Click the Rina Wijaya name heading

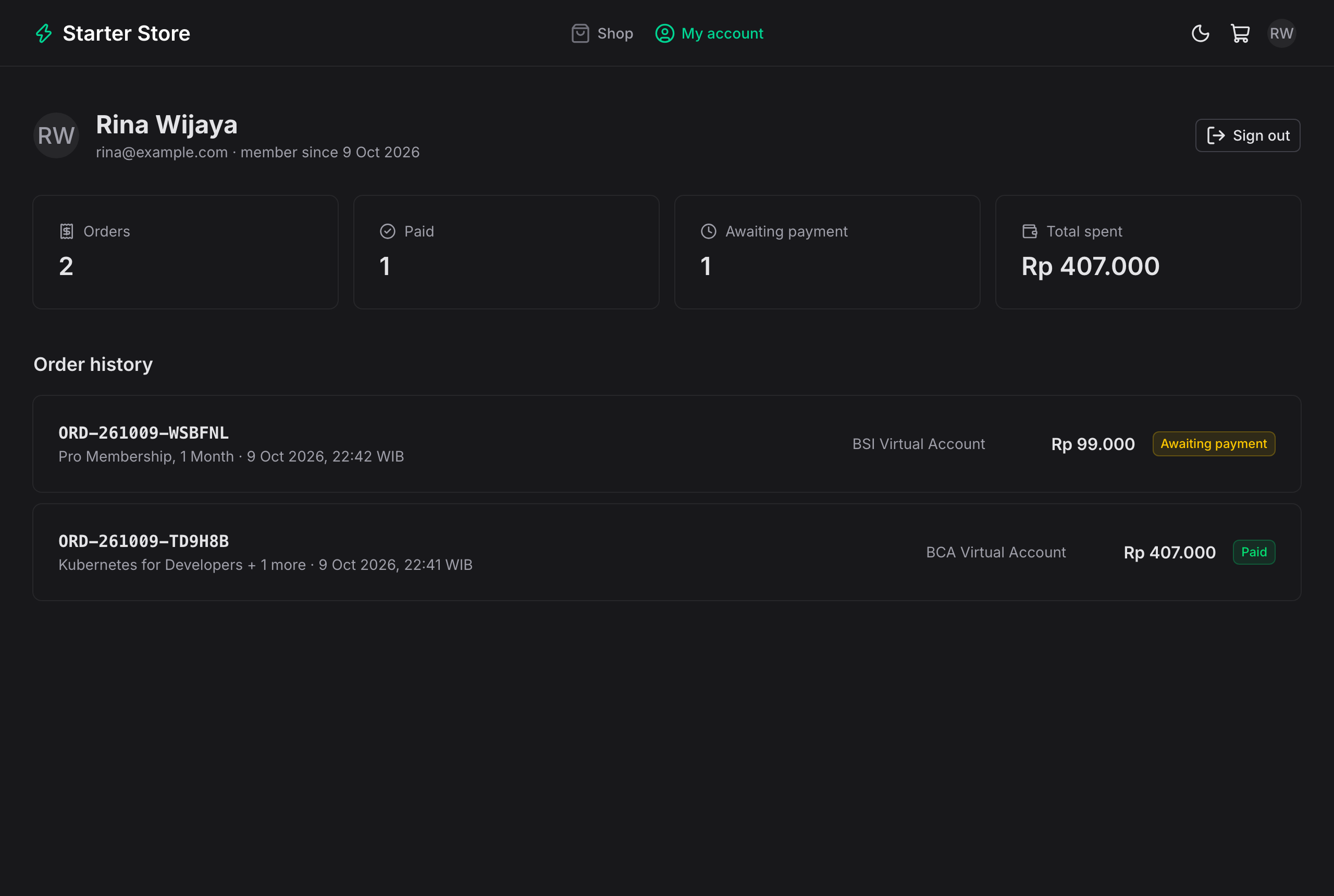pyautogui.click(x=166, y=125)
